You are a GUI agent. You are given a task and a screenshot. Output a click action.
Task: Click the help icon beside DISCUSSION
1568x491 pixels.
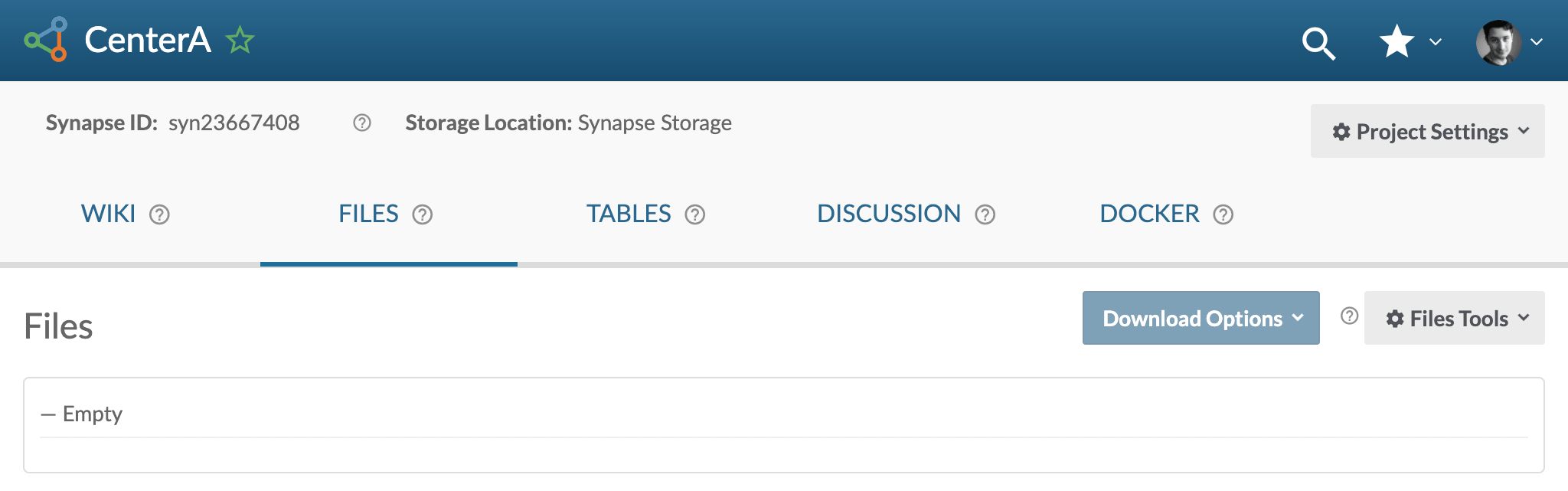click(985, 214)
